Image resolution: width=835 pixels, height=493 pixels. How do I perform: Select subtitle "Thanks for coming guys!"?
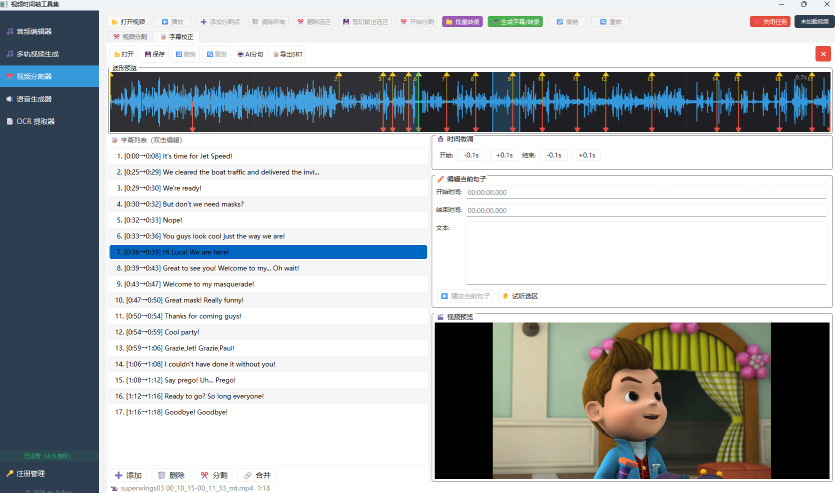(268, 316)
